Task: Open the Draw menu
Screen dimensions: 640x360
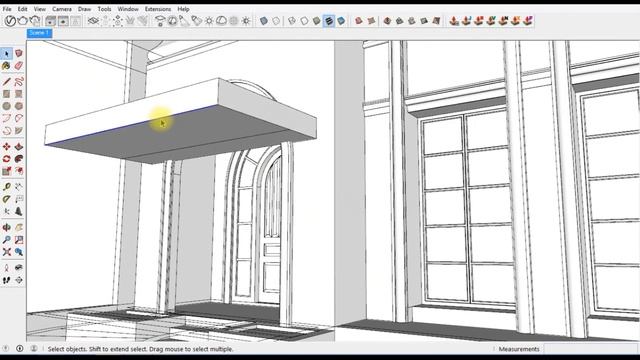Action: coord(84,9)
